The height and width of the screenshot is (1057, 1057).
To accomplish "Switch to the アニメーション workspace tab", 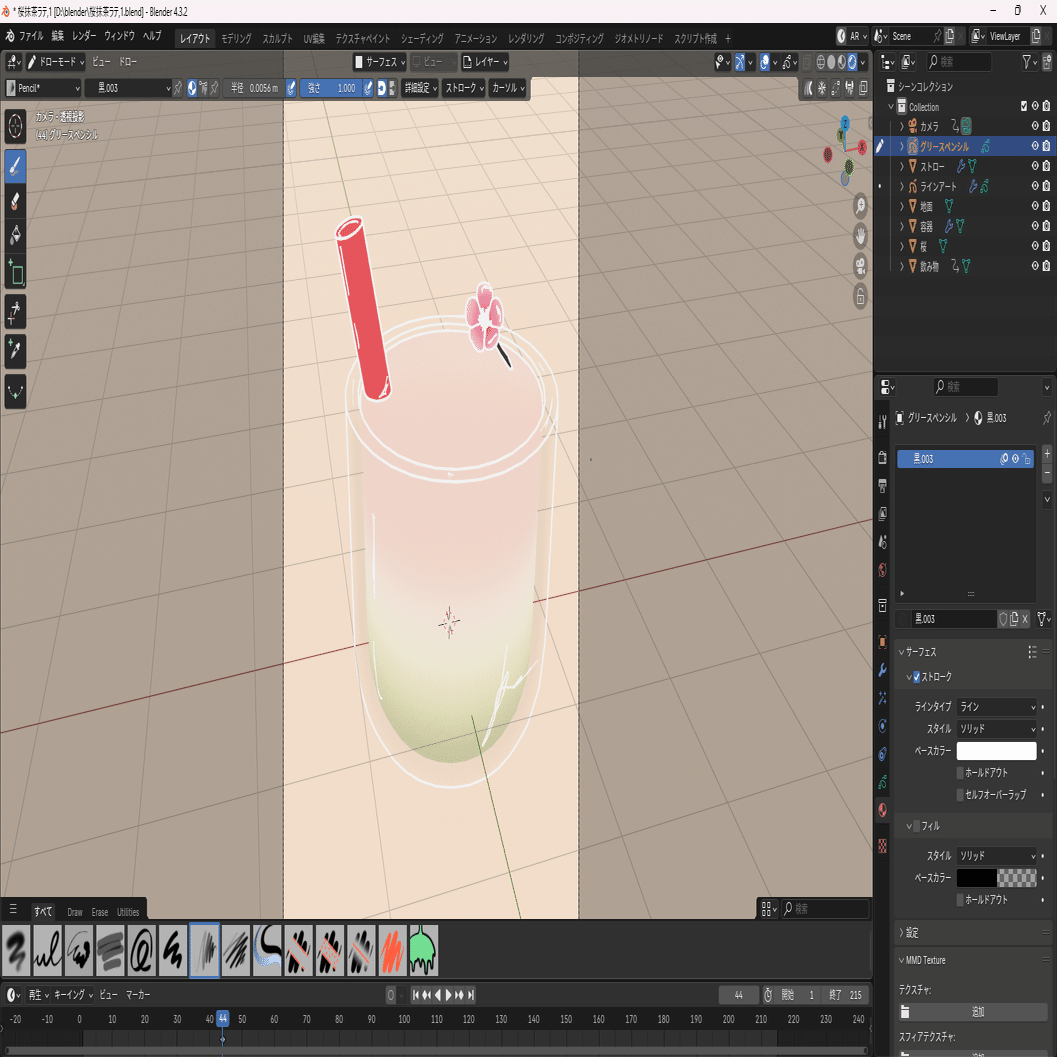I will (x=476, y=38).
